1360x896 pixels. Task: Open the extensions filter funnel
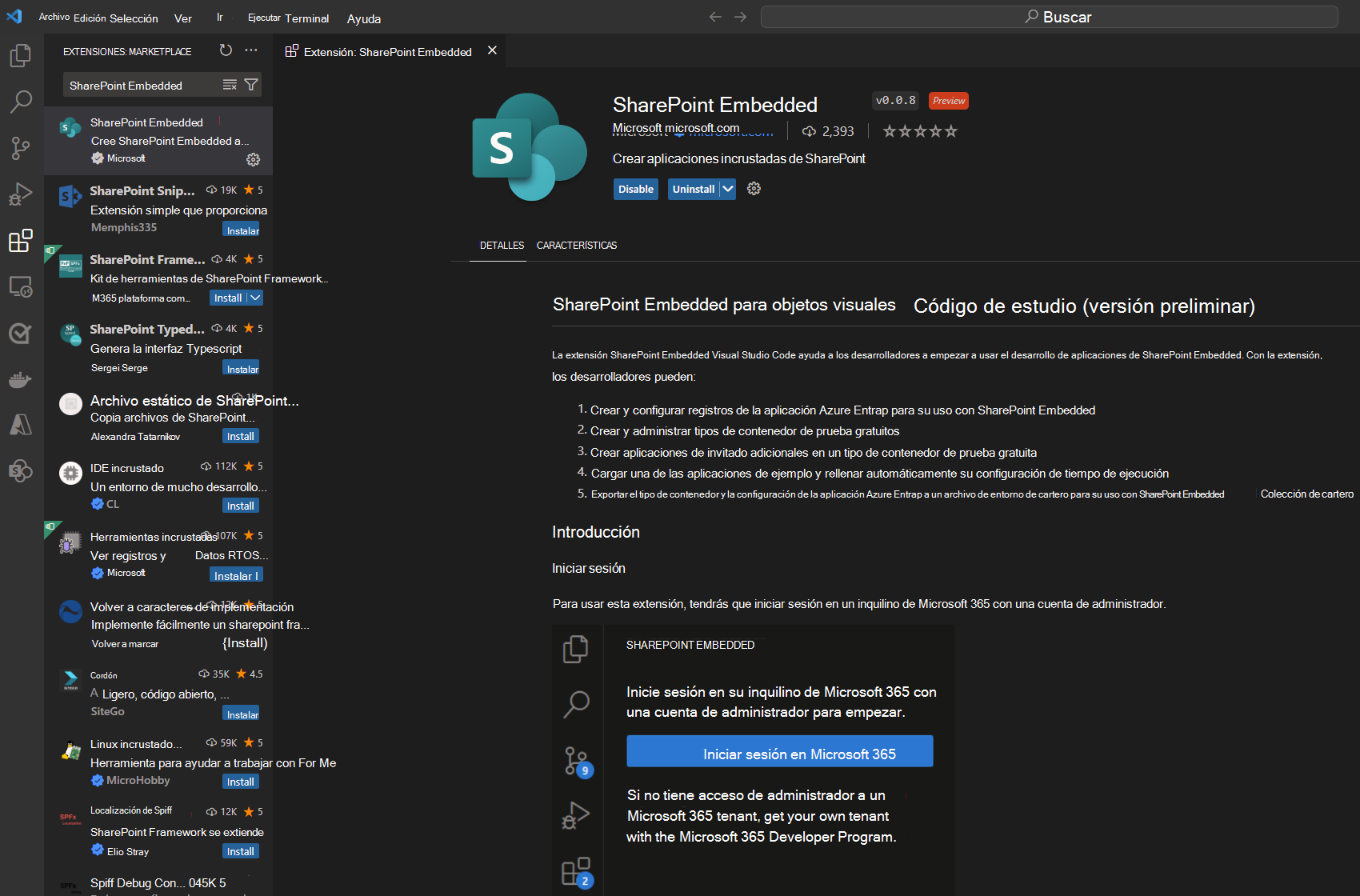point(251,85)
